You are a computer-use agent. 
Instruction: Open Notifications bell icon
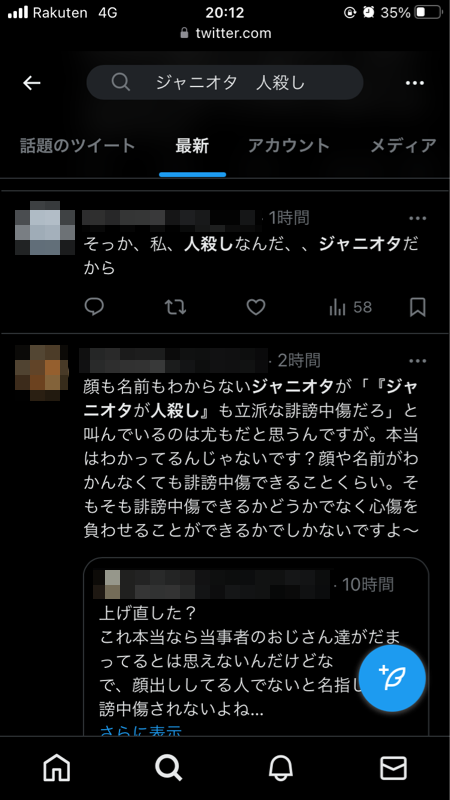(281, 768)
